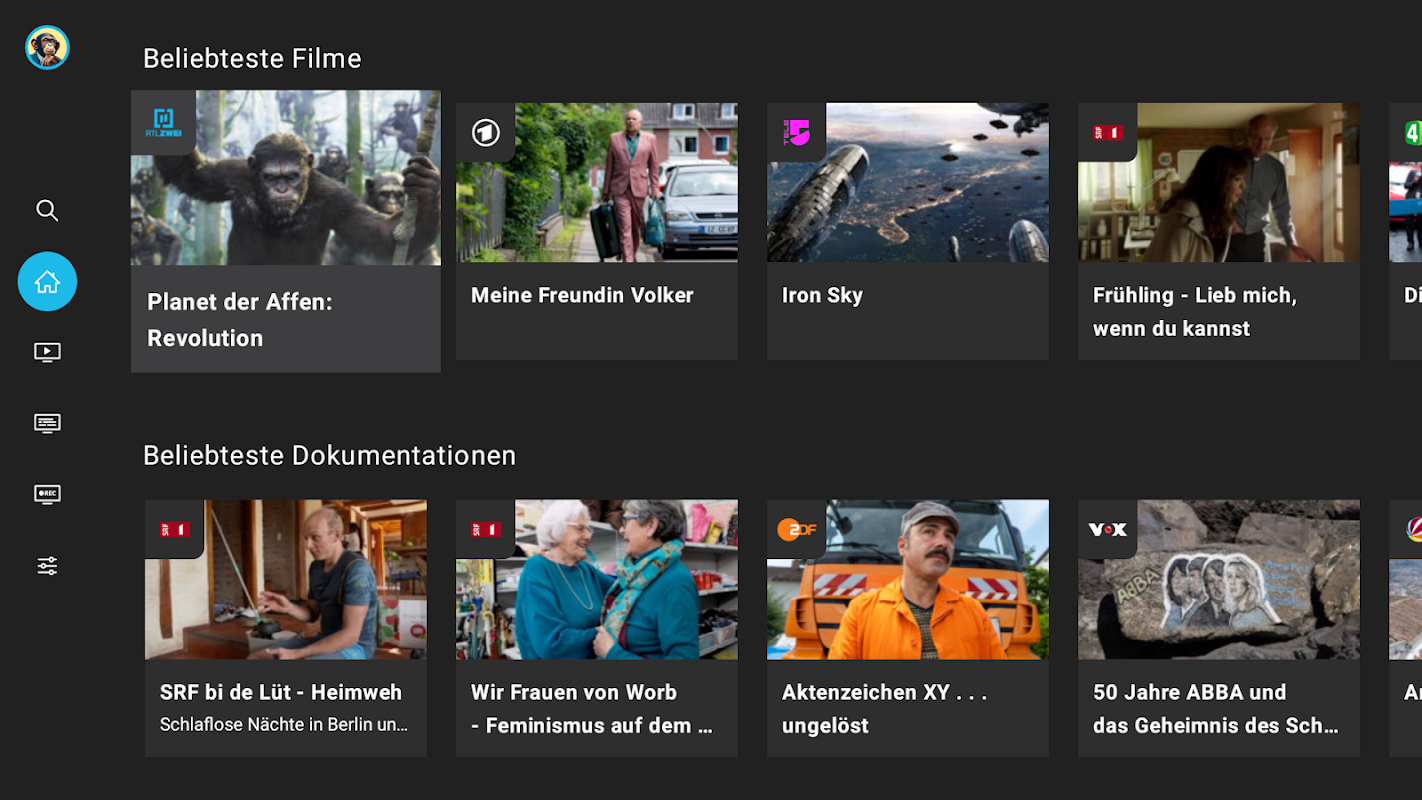Click the ZDF logo on Aktenzeichen XY
The image size is (1422, 800).
click(x=797, y=529)
